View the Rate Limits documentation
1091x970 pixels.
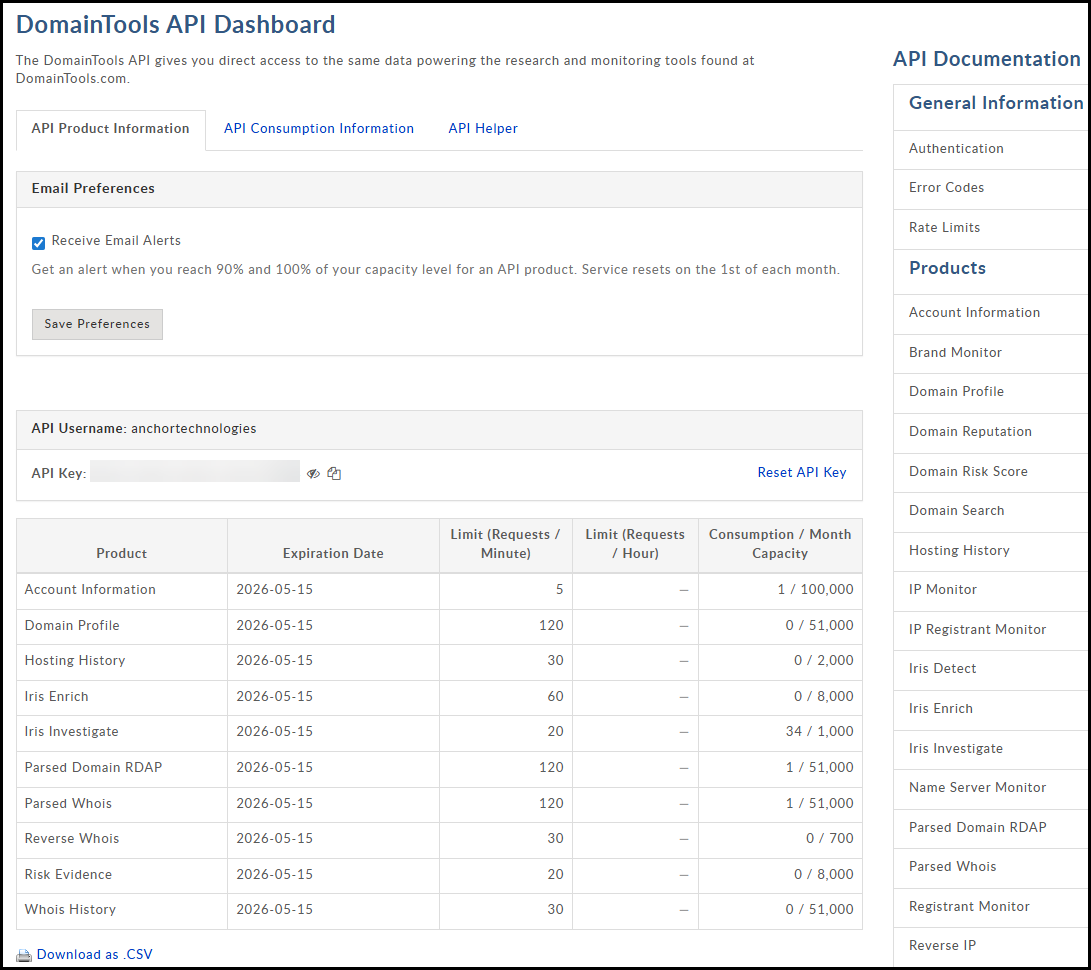point(944,227)
